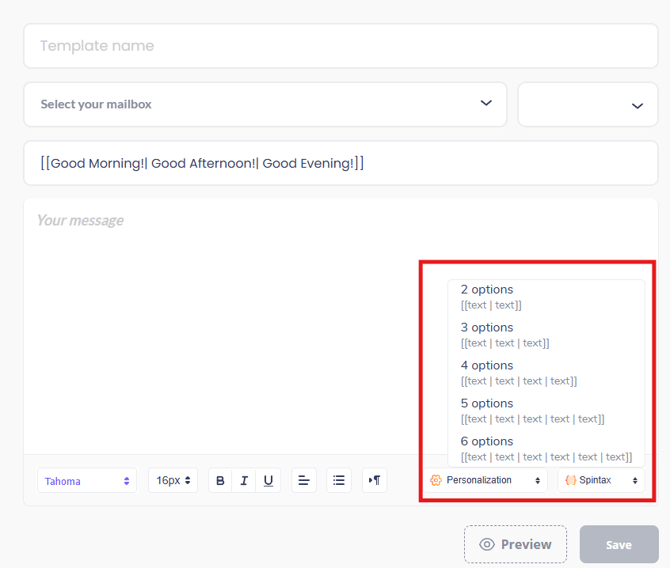Open the Tahoma font family dropdown
This screenshot has width=670, height=568.
click(87, 481)
